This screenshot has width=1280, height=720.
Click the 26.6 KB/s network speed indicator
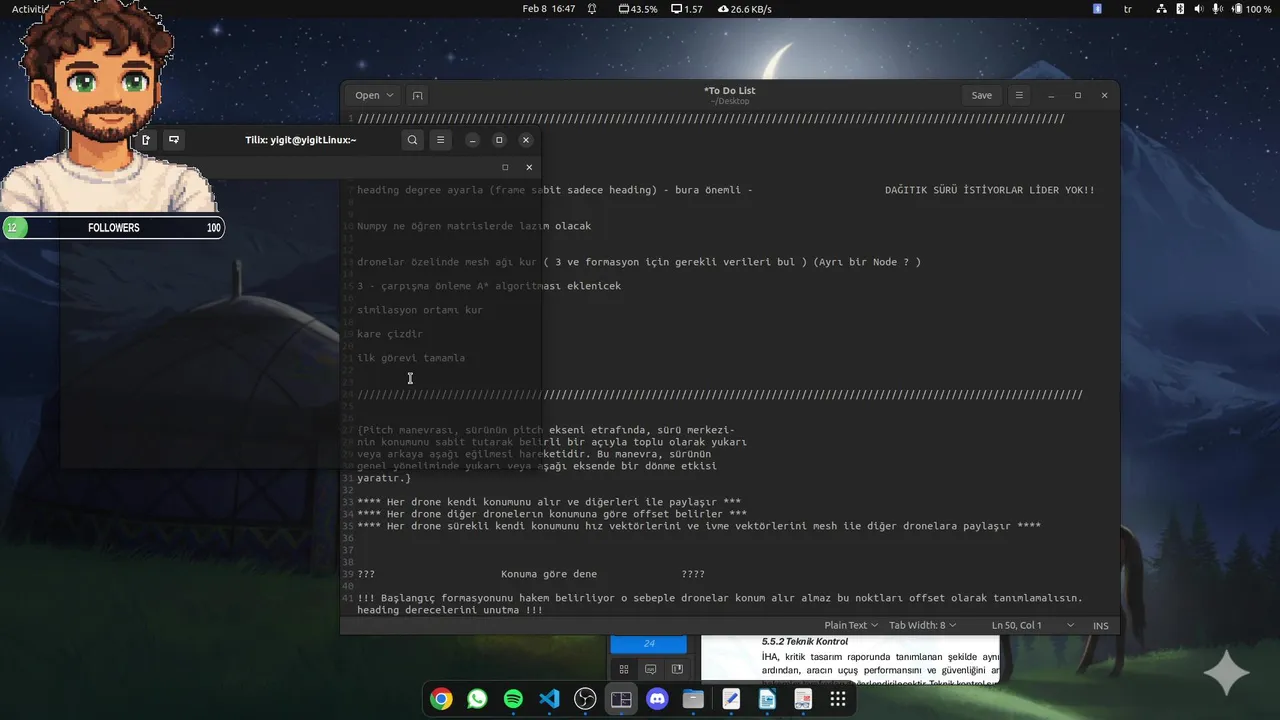(x=745, y=9)
